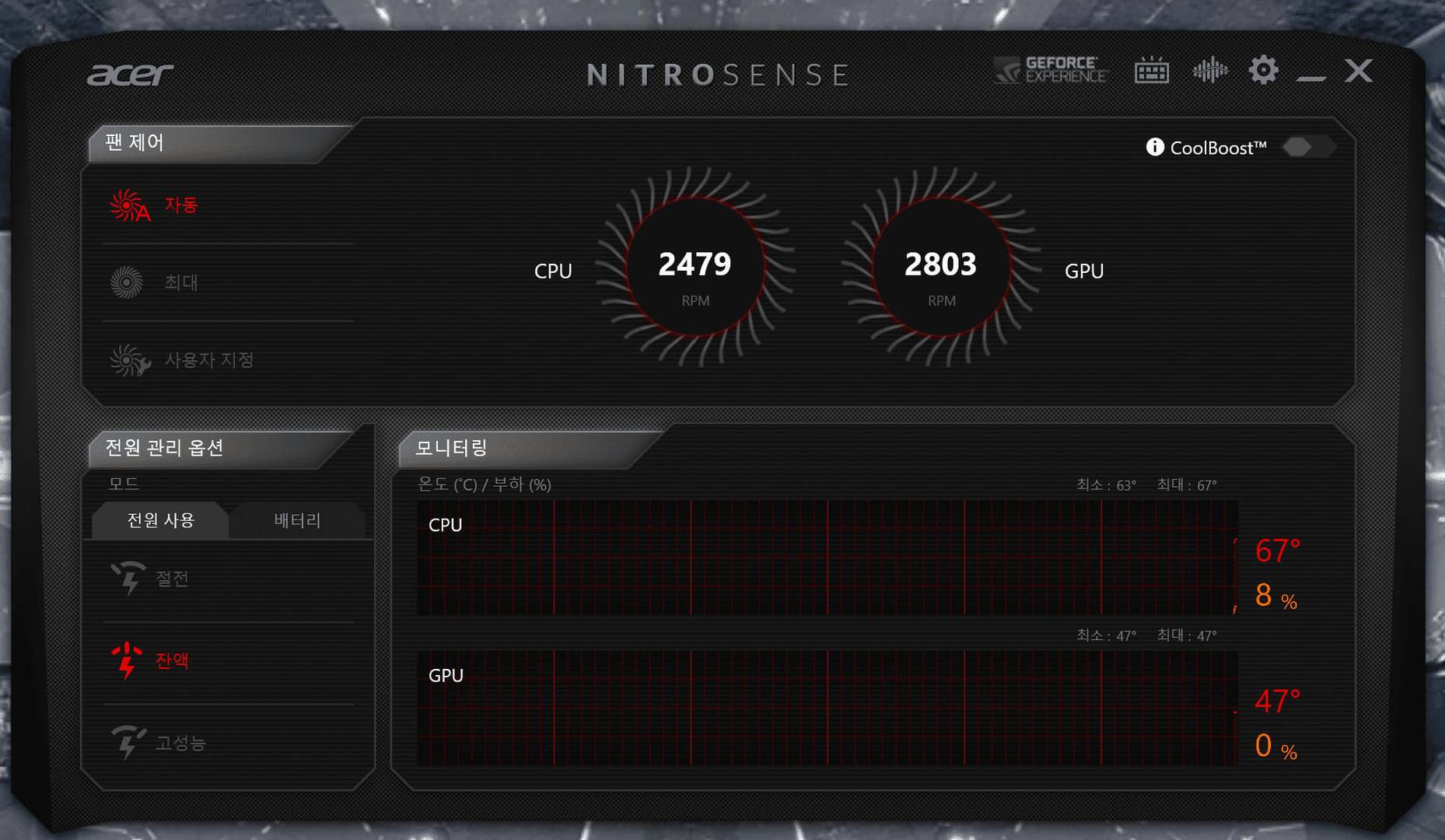Click the 전원 관리 옵션 panel header
The image size is (1445, 840).
[164, 448]
